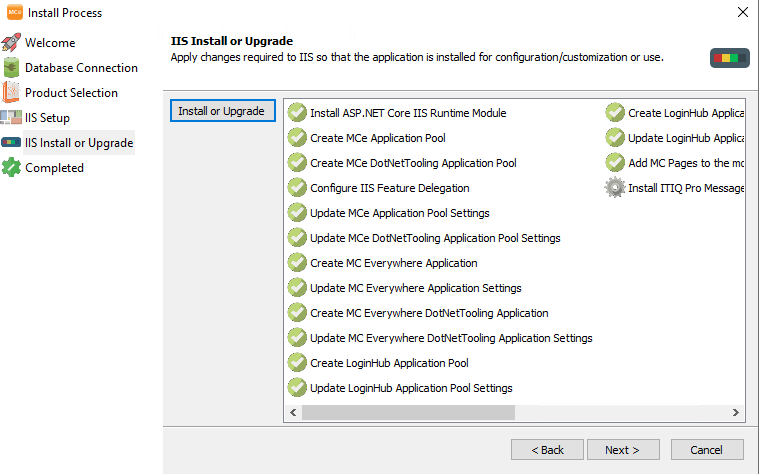Click checkmark beside Create MC Everywhere DotNetTooling Application
Image resolution: width=759 pixels, height=474 pixels.
[x=297, y=313]
